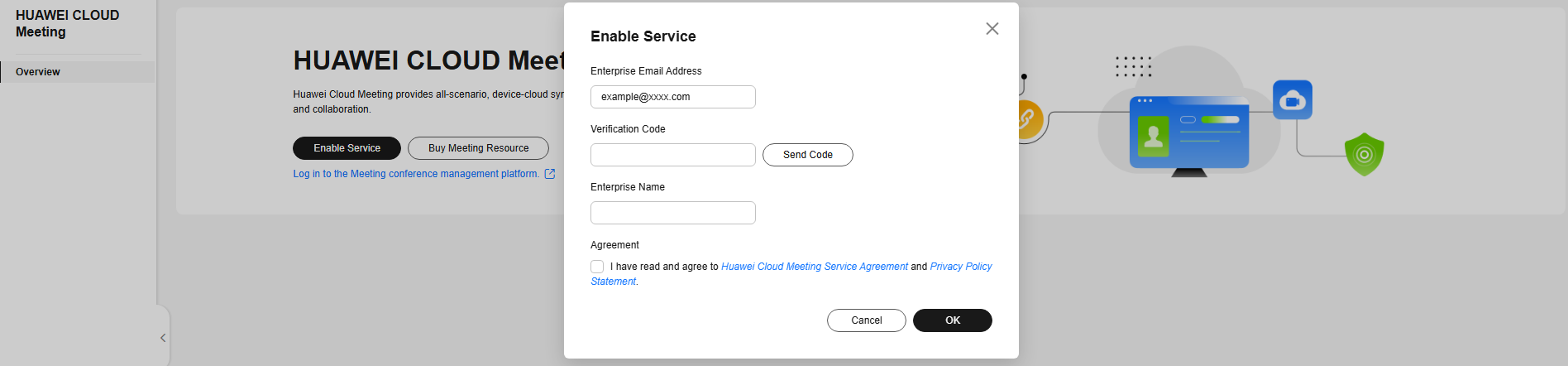Click the Agreement label text
1568x366 pixels.
[614, 245]
